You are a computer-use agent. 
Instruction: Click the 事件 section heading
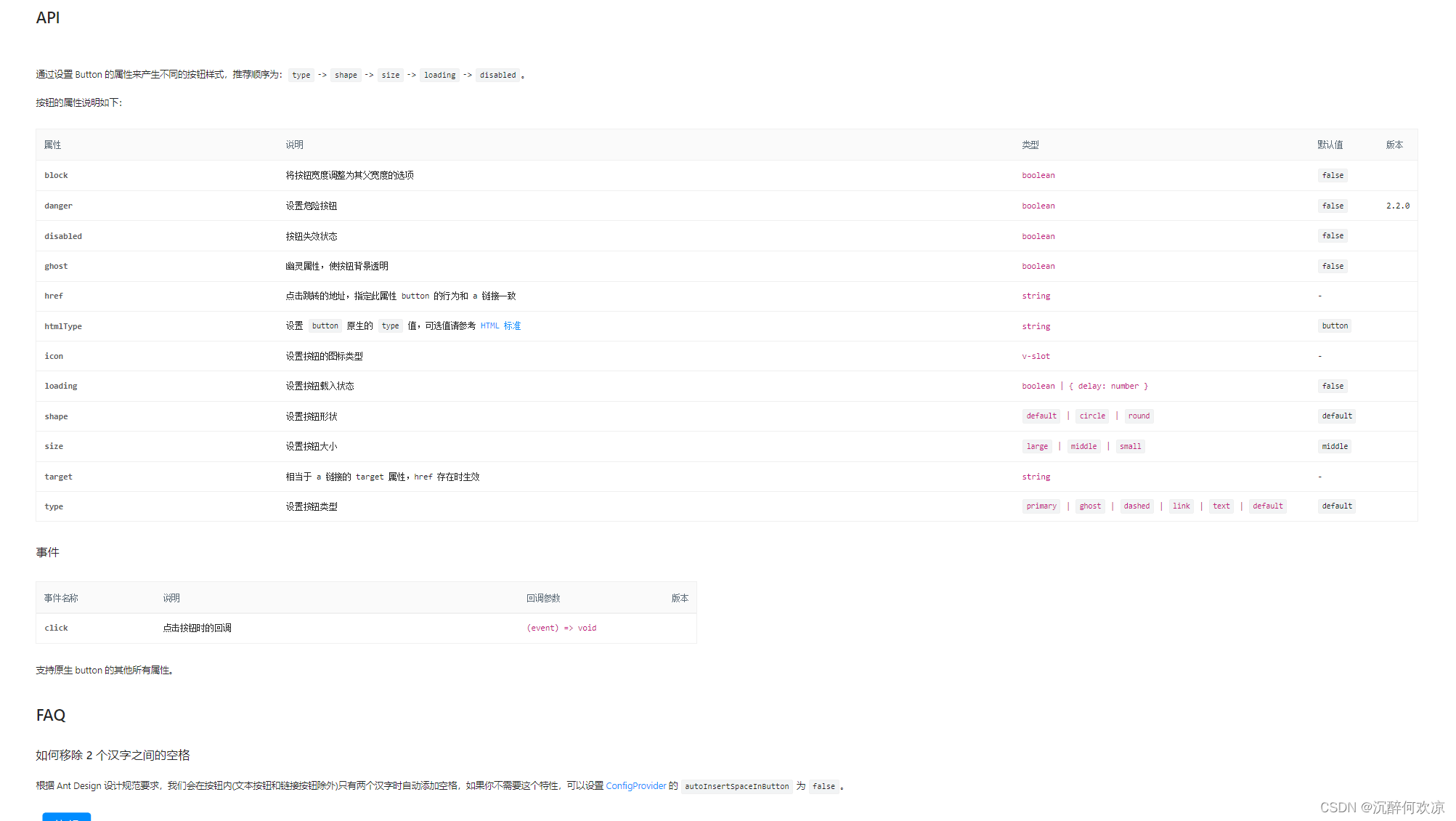48,553
